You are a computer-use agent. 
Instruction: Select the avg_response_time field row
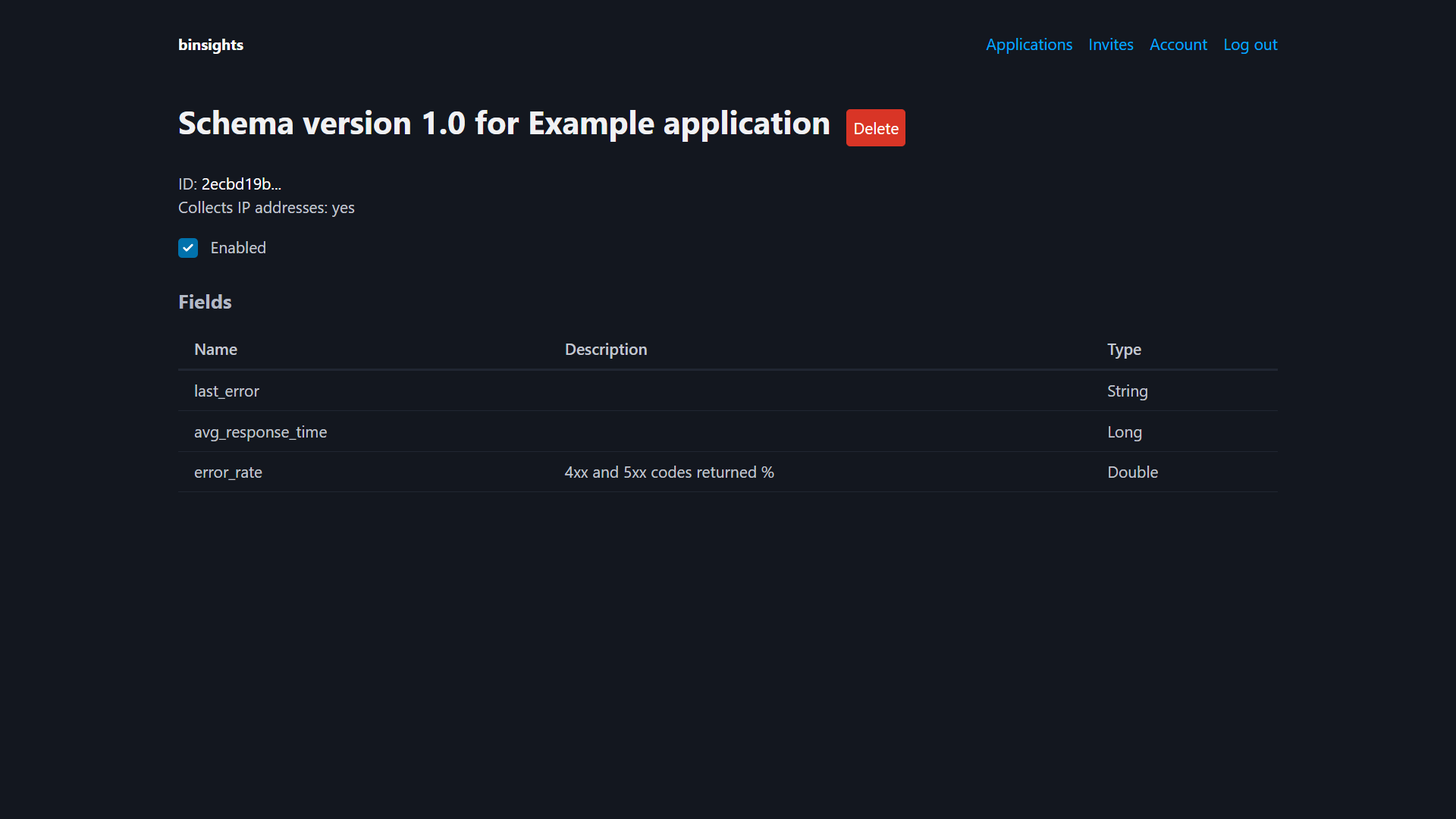click(260, 431)
